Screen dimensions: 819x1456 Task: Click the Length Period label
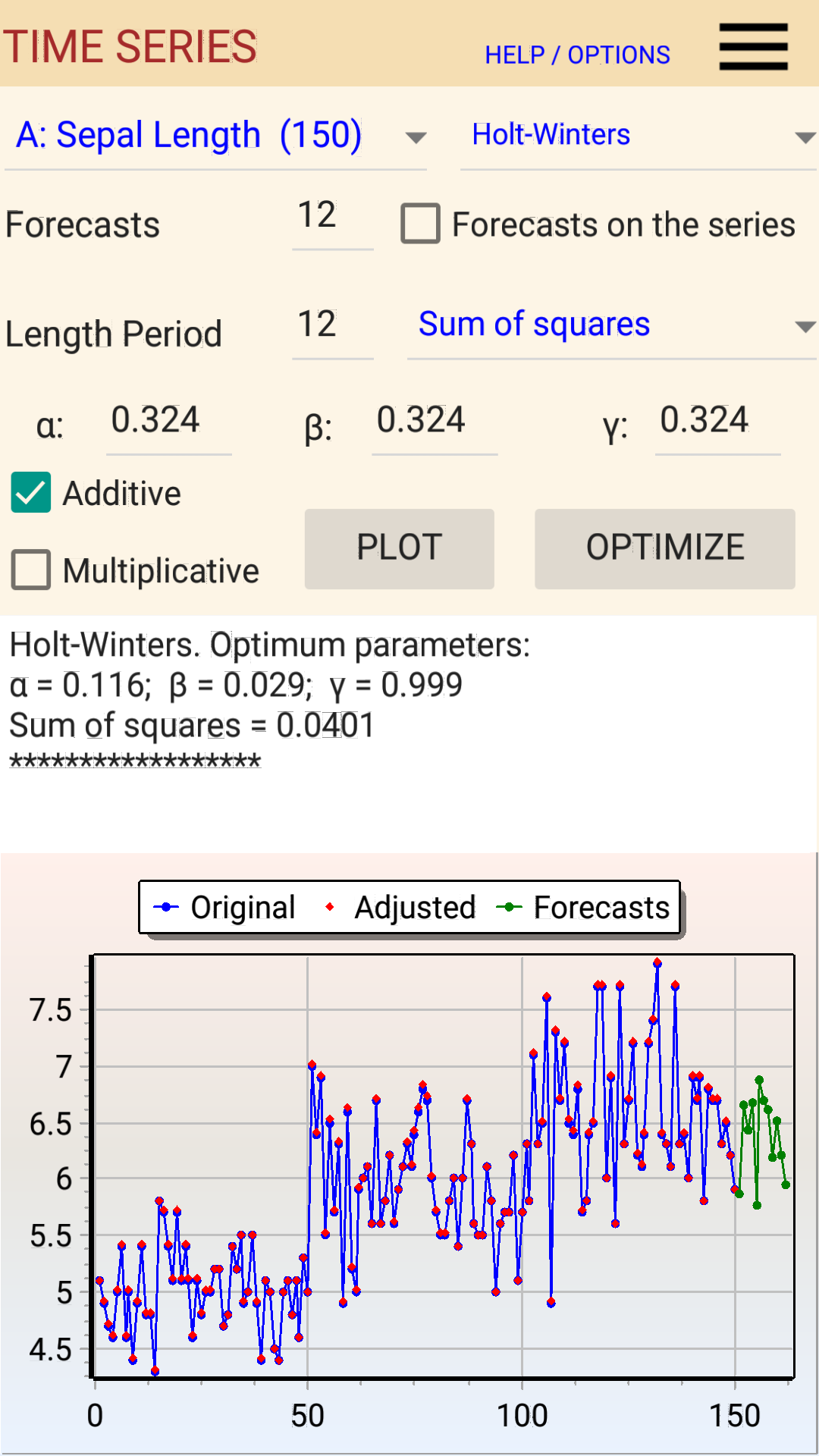(x=114, y=334)
